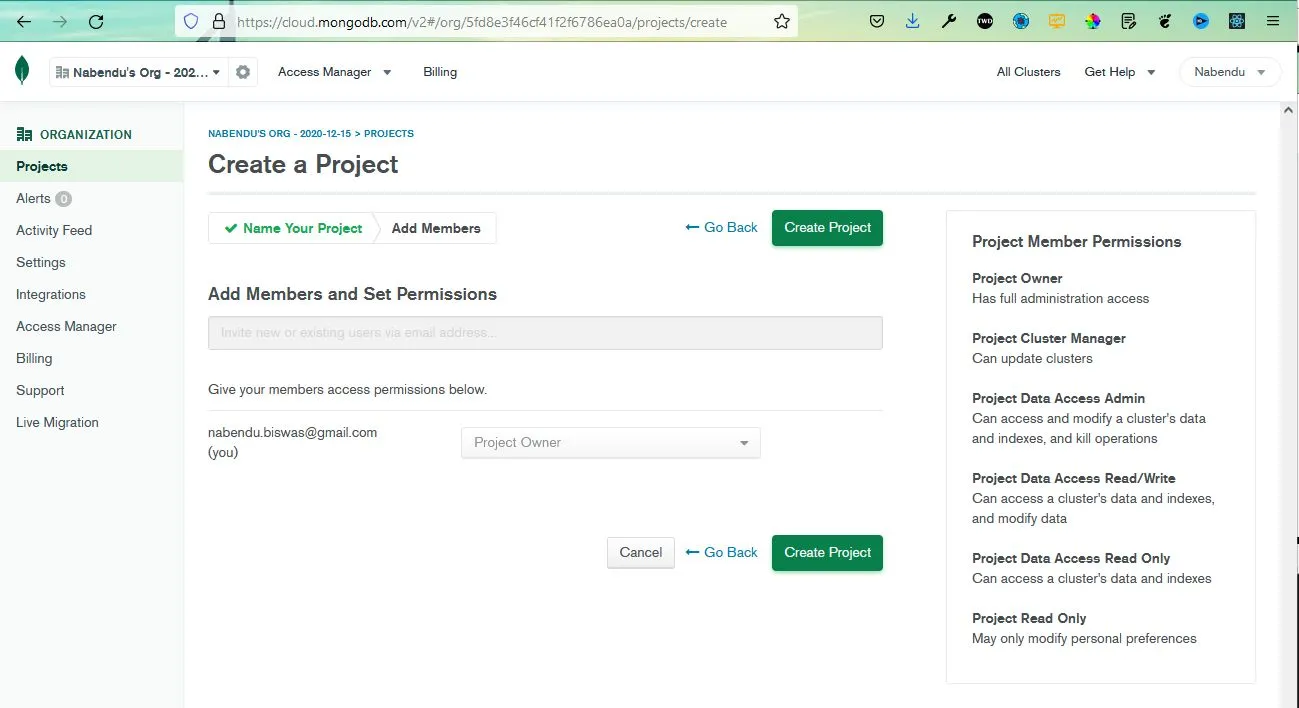The image size is (1299, 708).
Task: Open the color wheel extension
Action: tap(1093, 21)
